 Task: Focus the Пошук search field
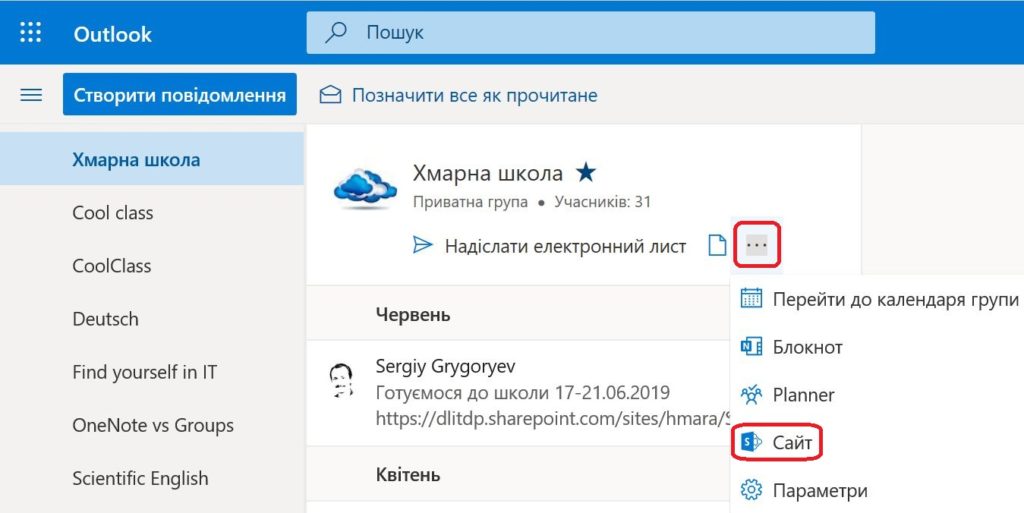pos(590,32)
